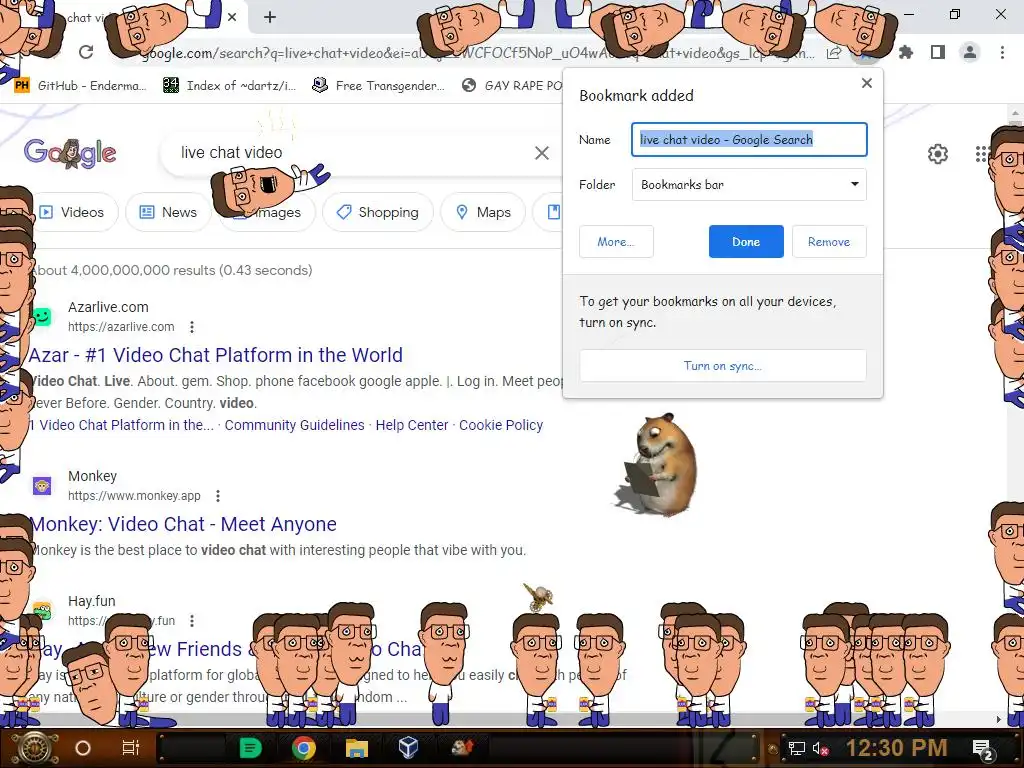The image size is (1024, 768).
Task: Open the Monkey result options menu
Action: point(218,496)
